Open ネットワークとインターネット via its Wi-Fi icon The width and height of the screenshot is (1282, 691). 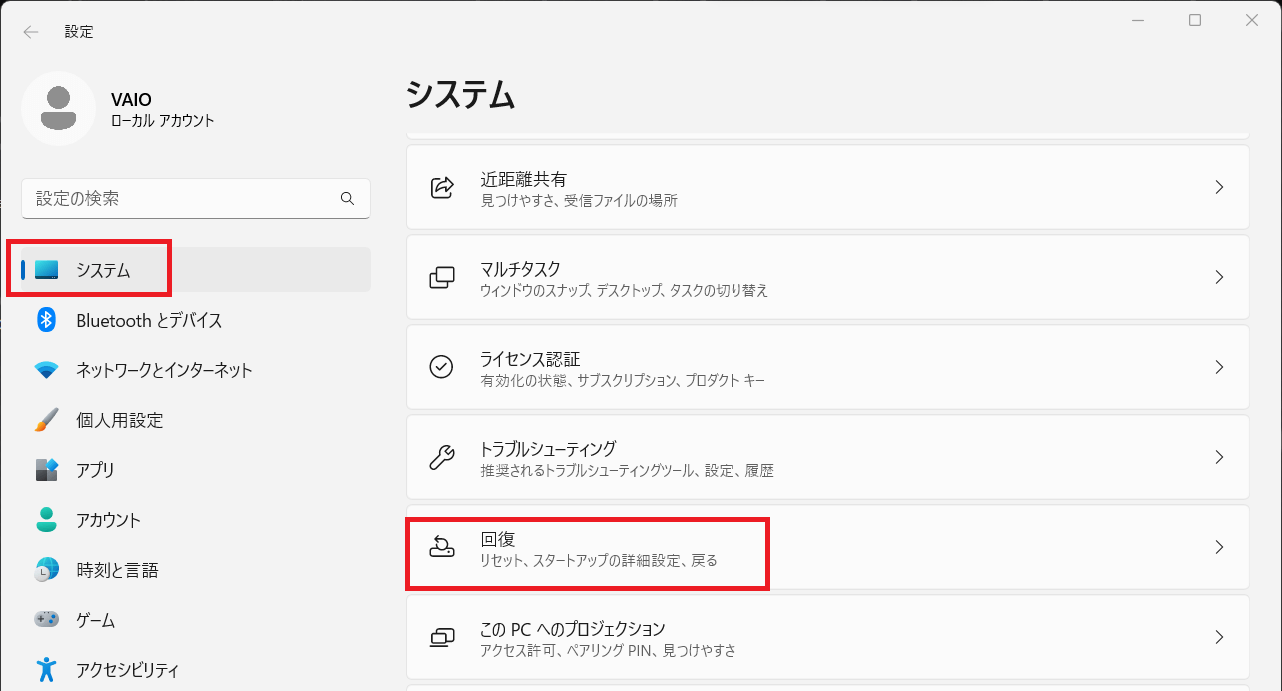46,370
